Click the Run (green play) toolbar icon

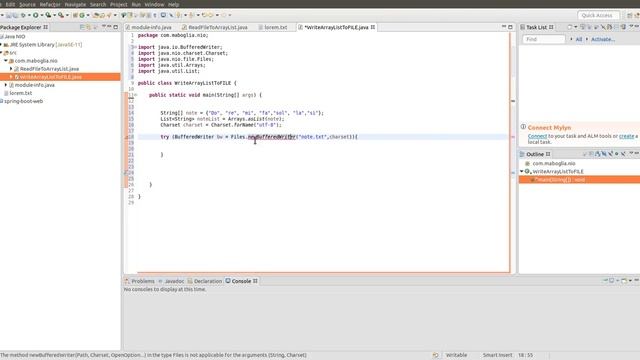tap(36, 15)
